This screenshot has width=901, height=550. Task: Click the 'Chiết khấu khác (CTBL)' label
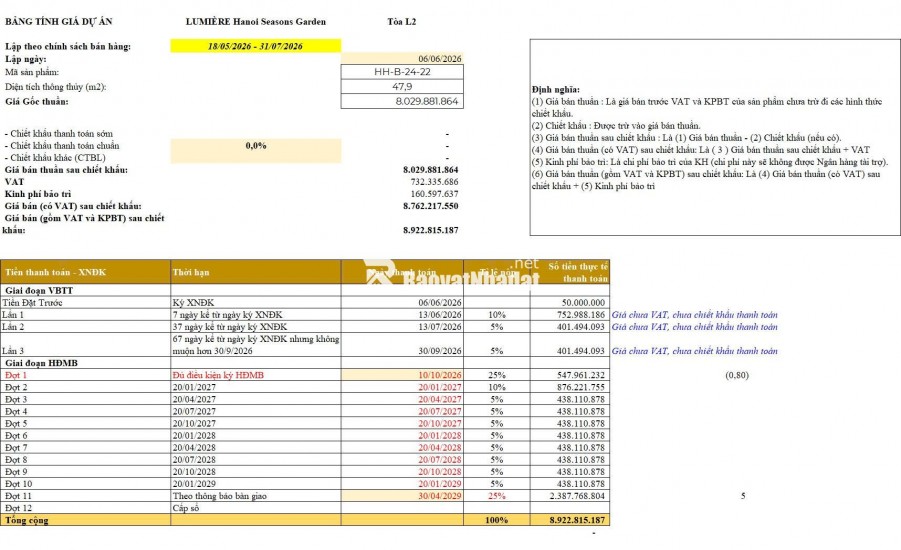[x=55, y=157]
